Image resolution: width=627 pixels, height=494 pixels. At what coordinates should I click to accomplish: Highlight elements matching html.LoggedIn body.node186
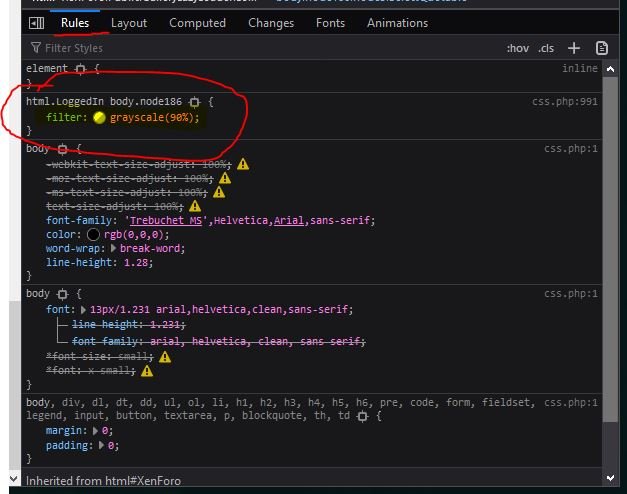click(x=194, y=102)
